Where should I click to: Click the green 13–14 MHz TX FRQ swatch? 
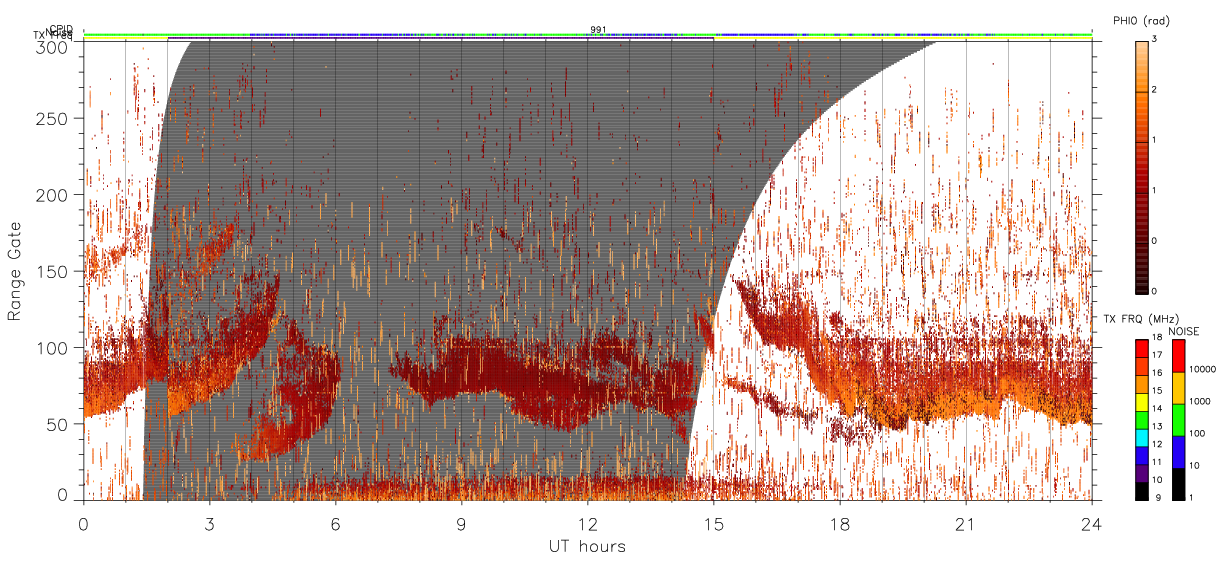1142,419
